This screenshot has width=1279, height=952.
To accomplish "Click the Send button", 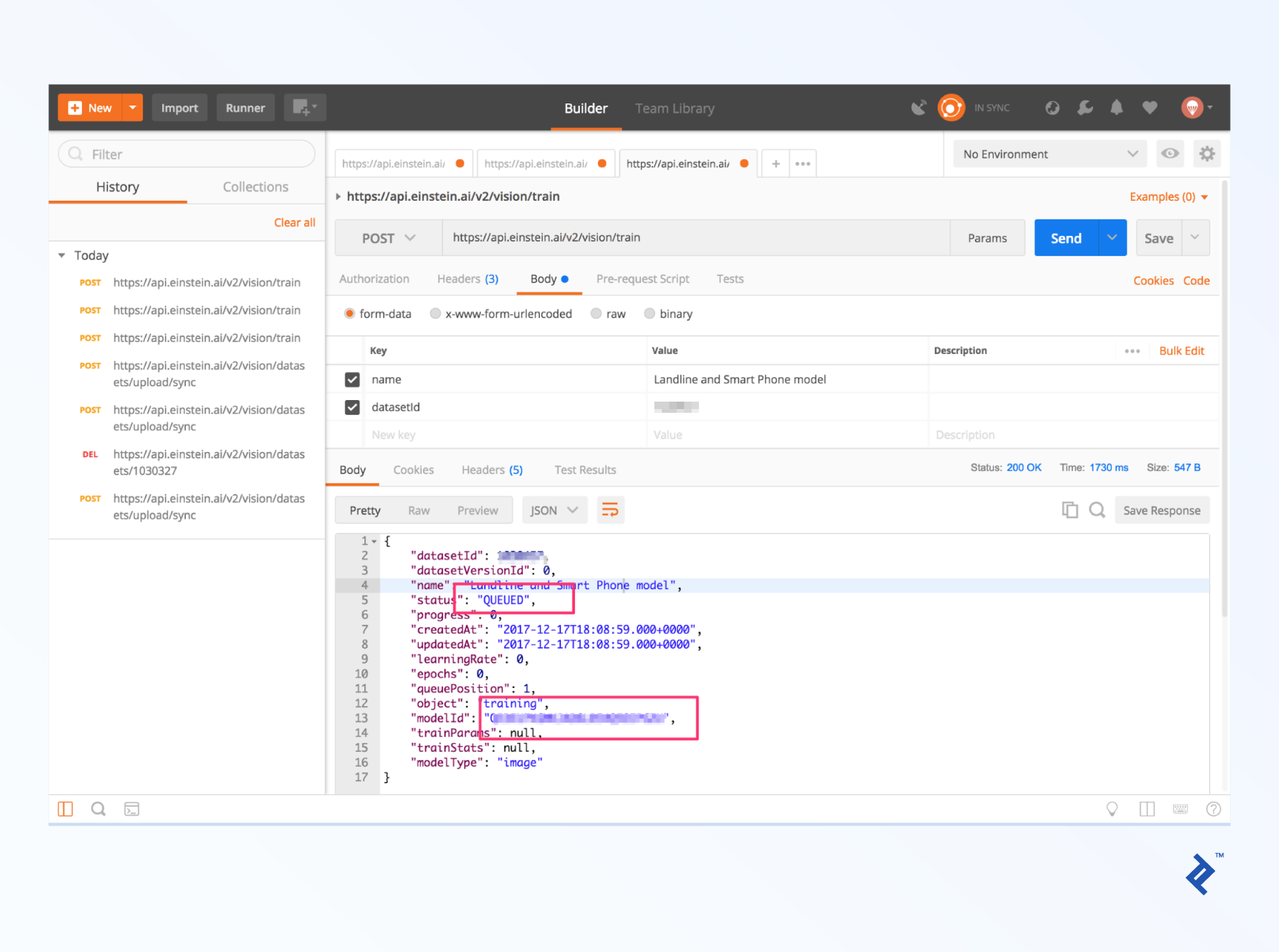I will click(x=1066, y=237).
